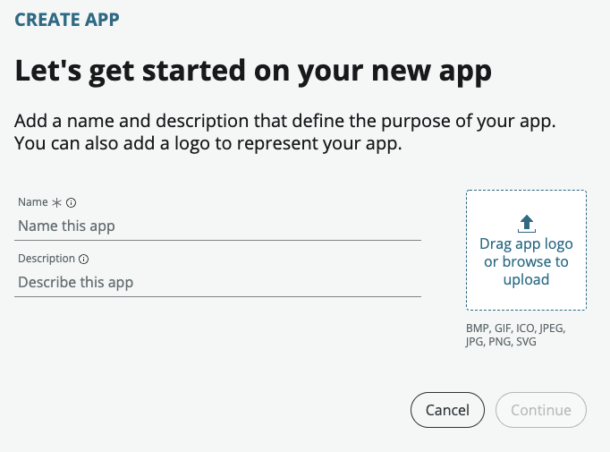610x452 pixels.
Task: Focus the 'Describe this app' text field
Action: (218, 282)
